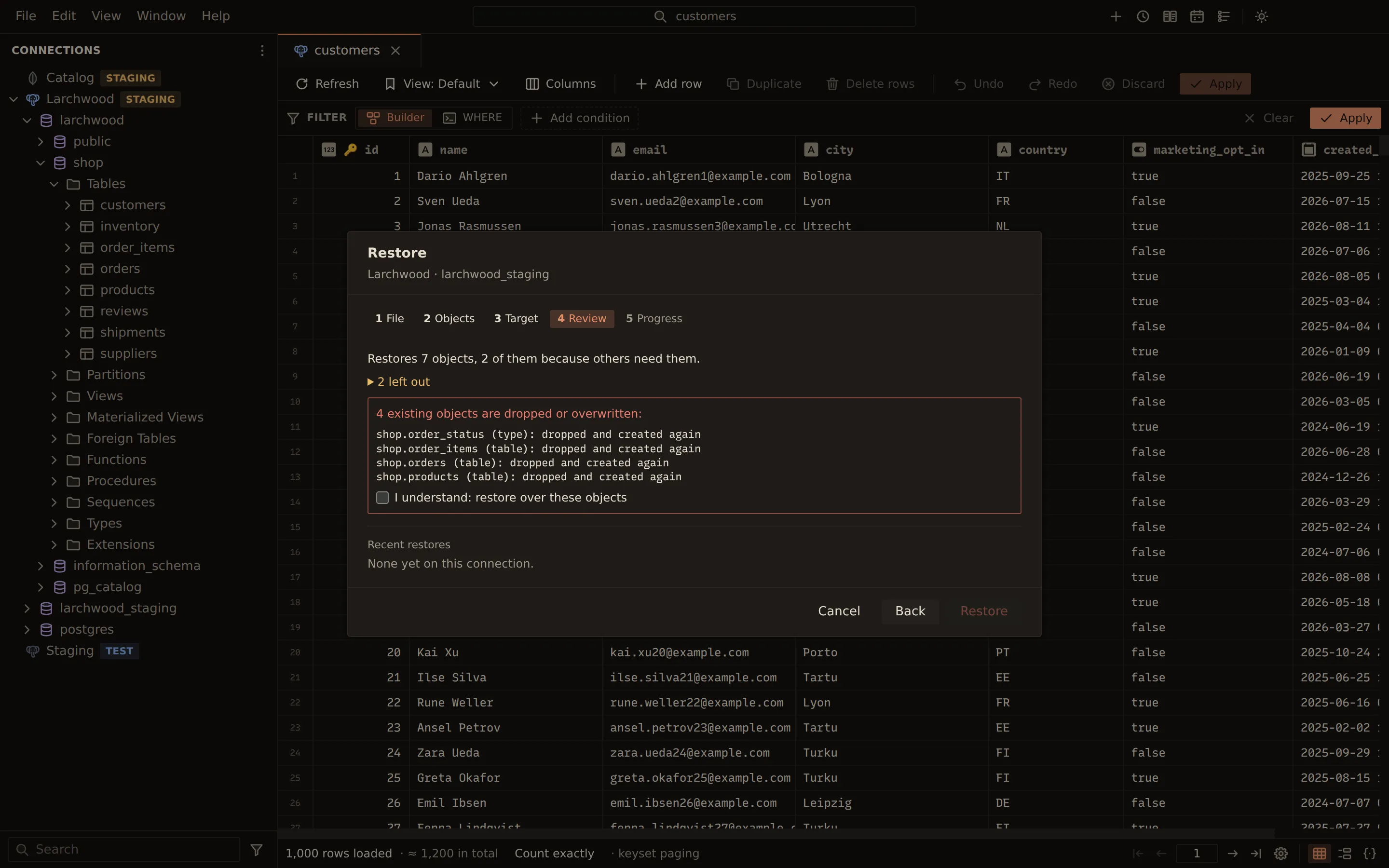The width and height of the screenshot is (1389, 868).
Task: Open the File menu
Action: click(26, 16)
